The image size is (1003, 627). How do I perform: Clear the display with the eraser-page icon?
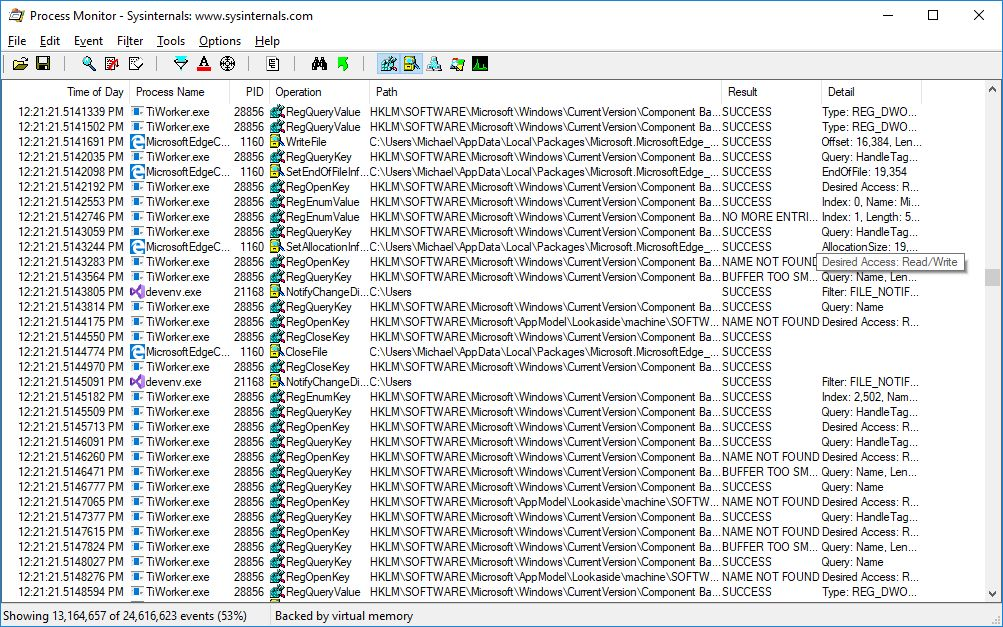(136, 64)
